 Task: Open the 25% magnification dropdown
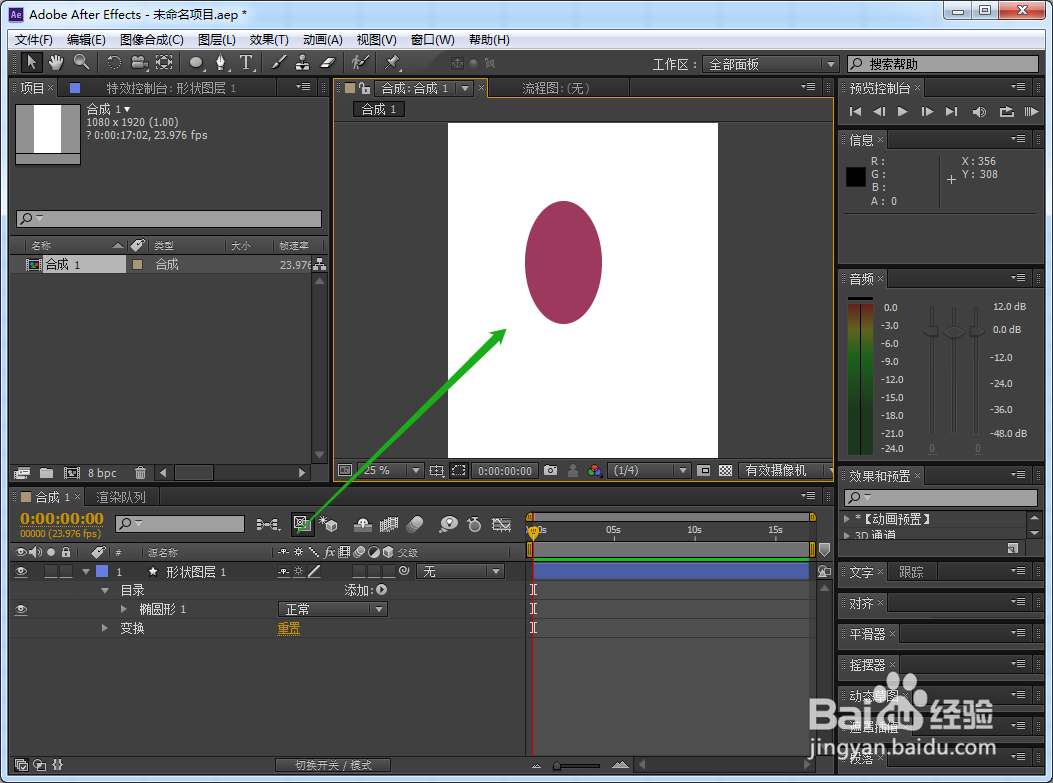click(x=390, y=471)
